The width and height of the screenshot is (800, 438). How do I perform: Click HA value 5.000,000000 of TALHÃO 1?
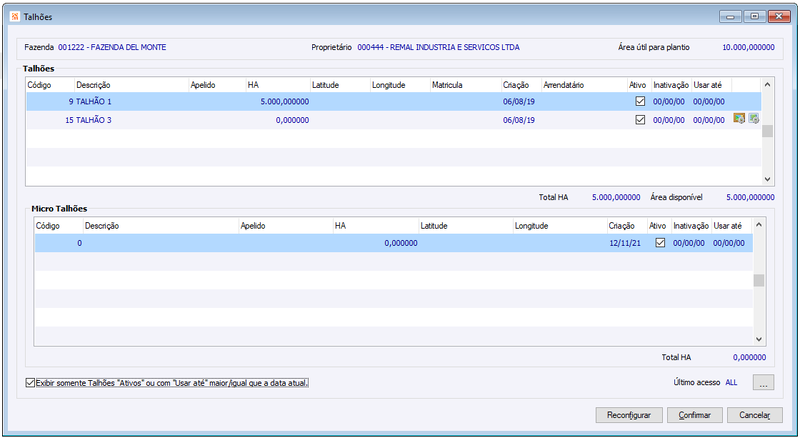285,102
